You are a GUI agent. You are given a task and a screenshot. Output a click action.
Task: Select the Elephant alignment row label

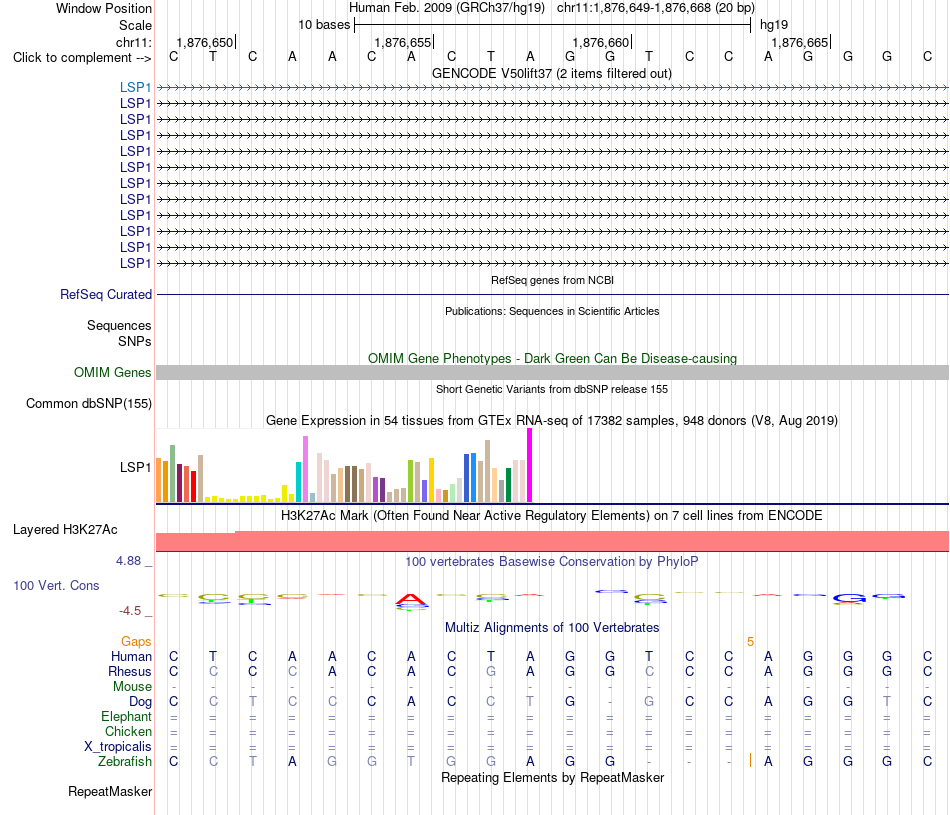[x=127, y=716]
